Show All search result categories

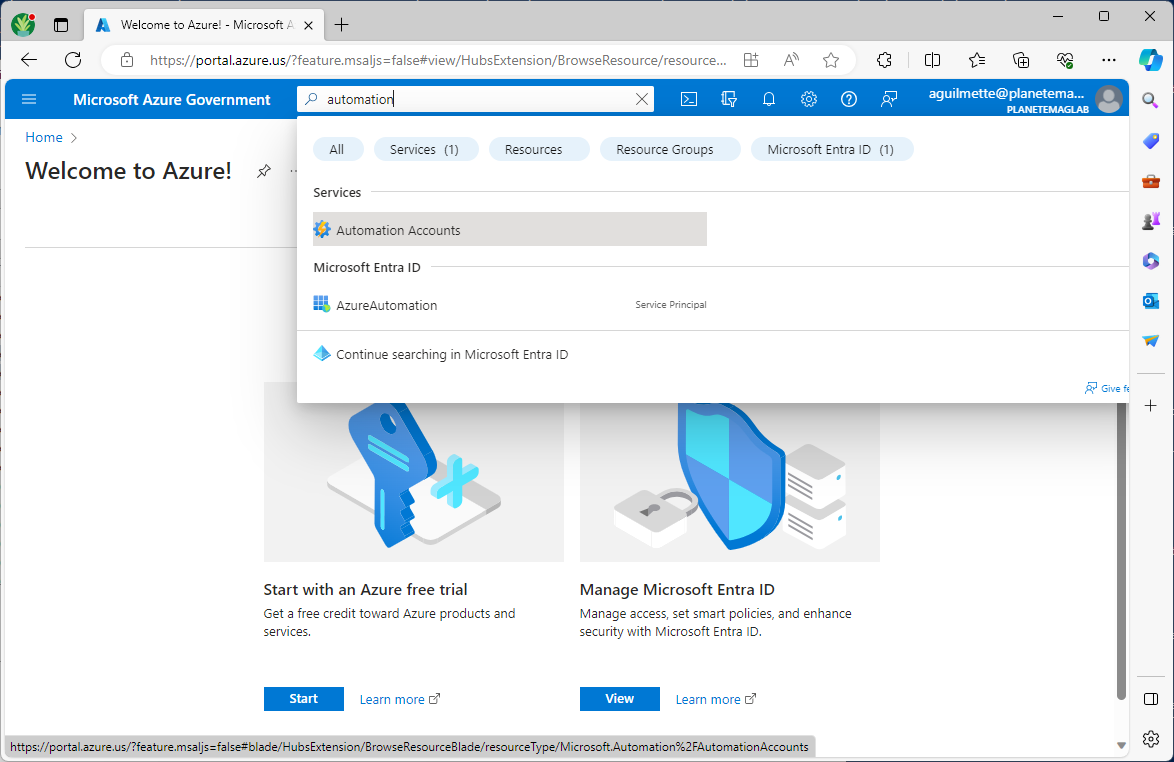point(337,149)
